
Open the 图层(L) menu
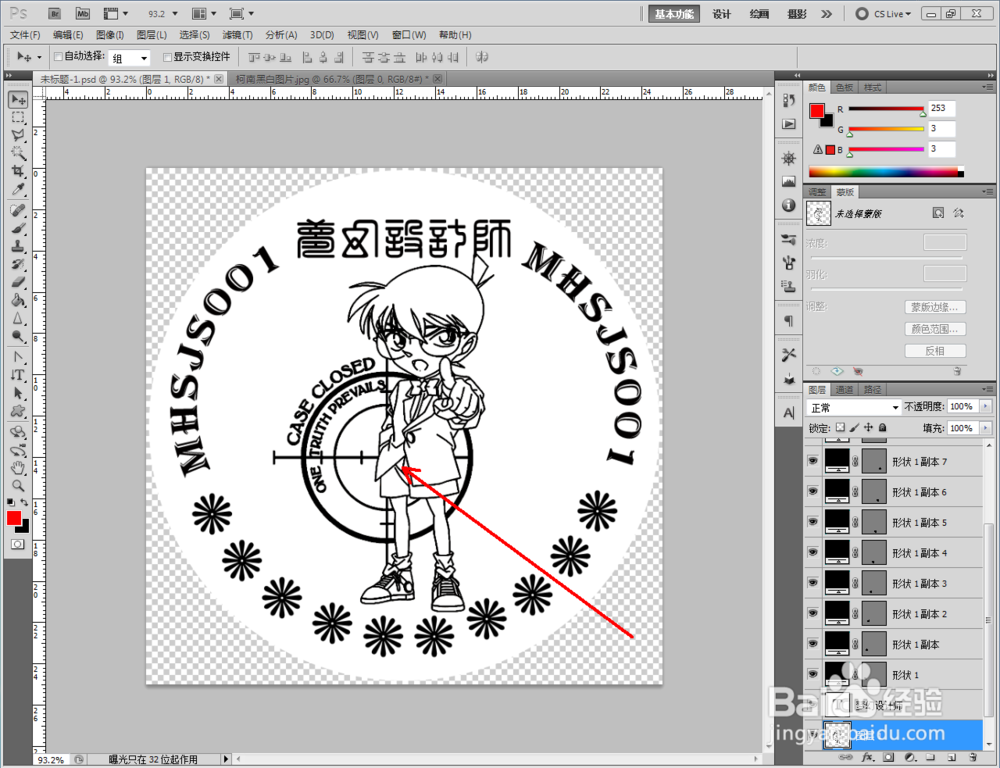(x=152, y=35)
